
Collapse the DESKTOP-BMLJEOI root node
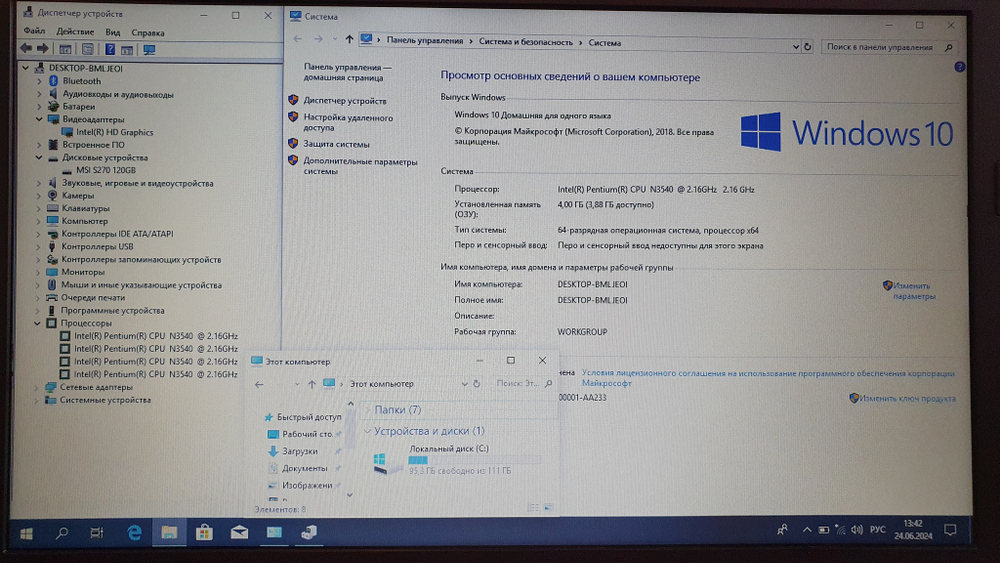pyautogui.click(x=25, y=68)
